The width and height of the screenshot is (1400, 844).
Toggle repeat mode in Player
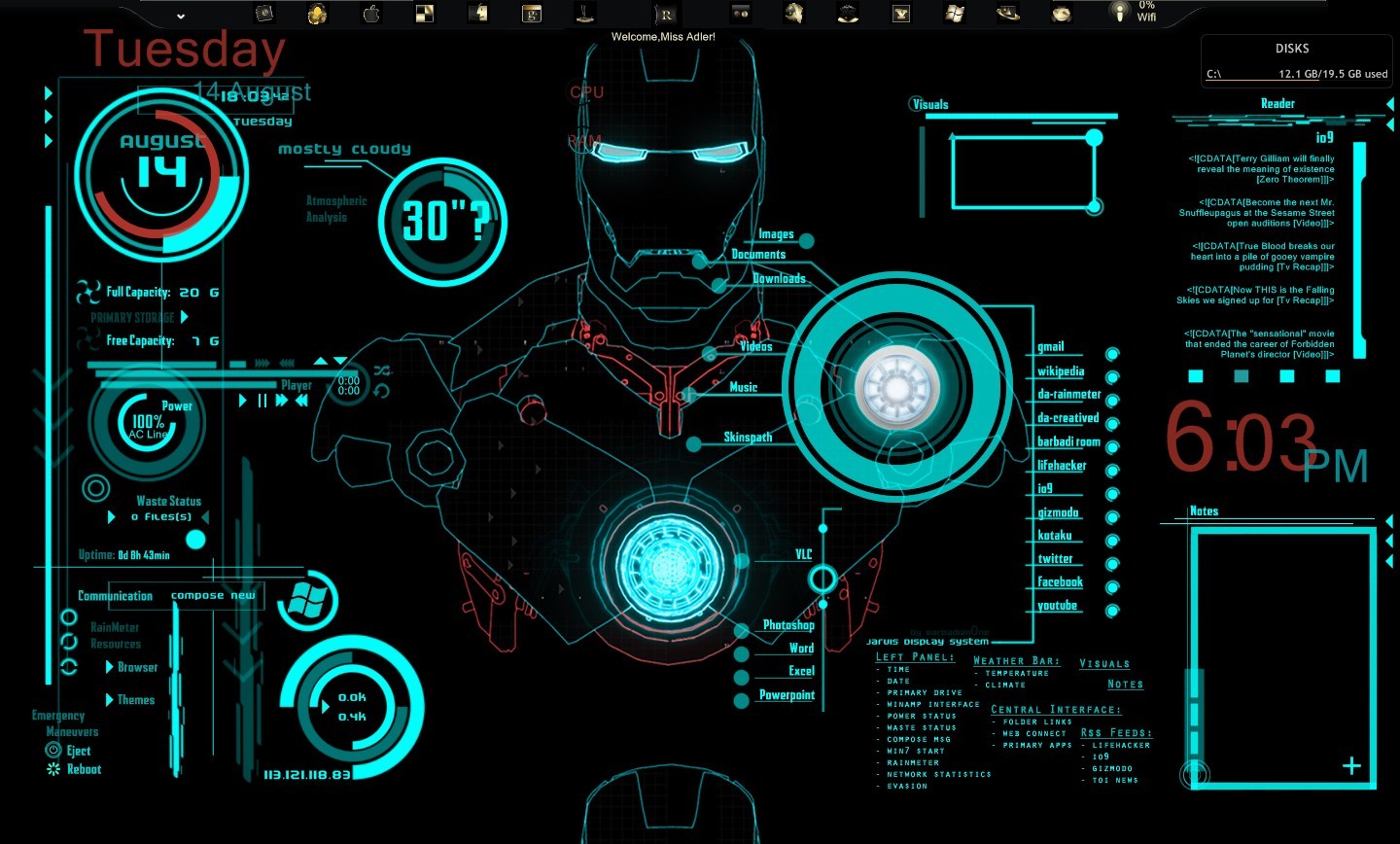(x=382, y=390)
